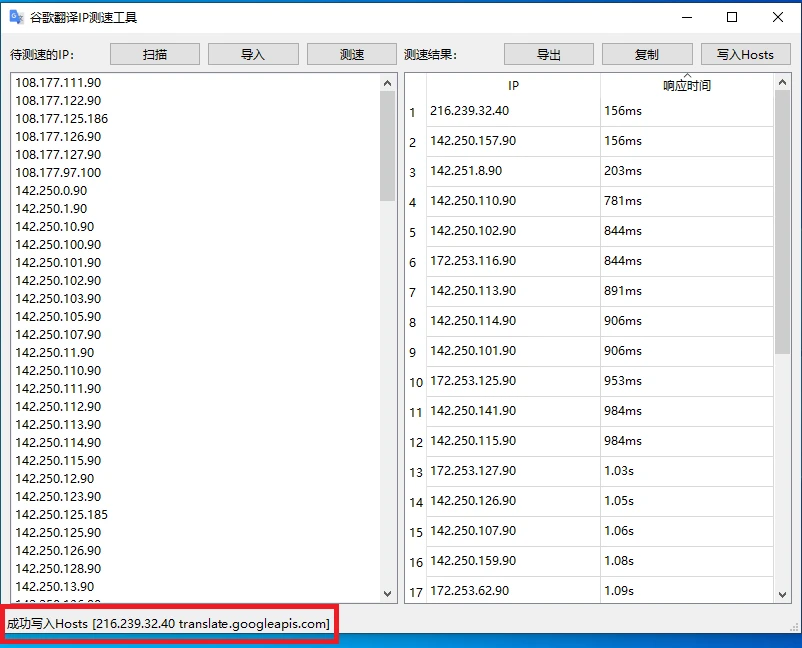Click the IP list scroll-up arrow
The image size is (802, 648).
388,83
